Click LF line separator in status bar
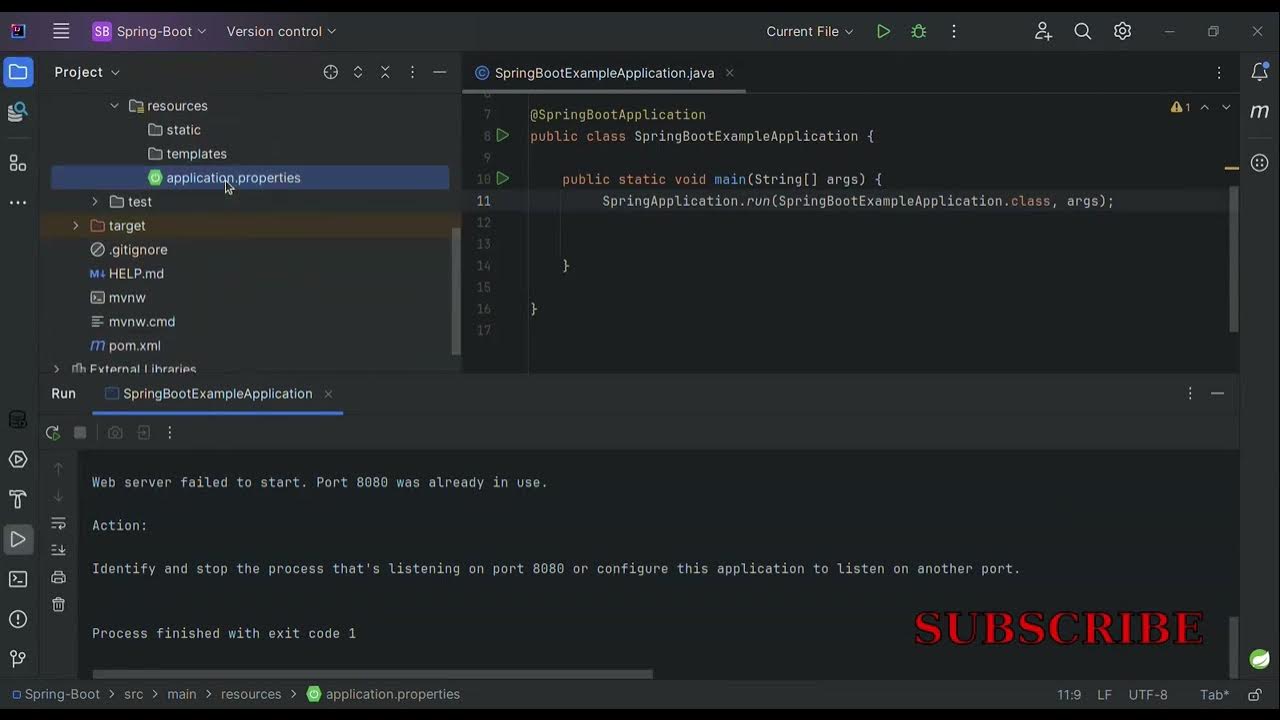The width and height of the screenshot is (1280, 720). pos(1104,694)
